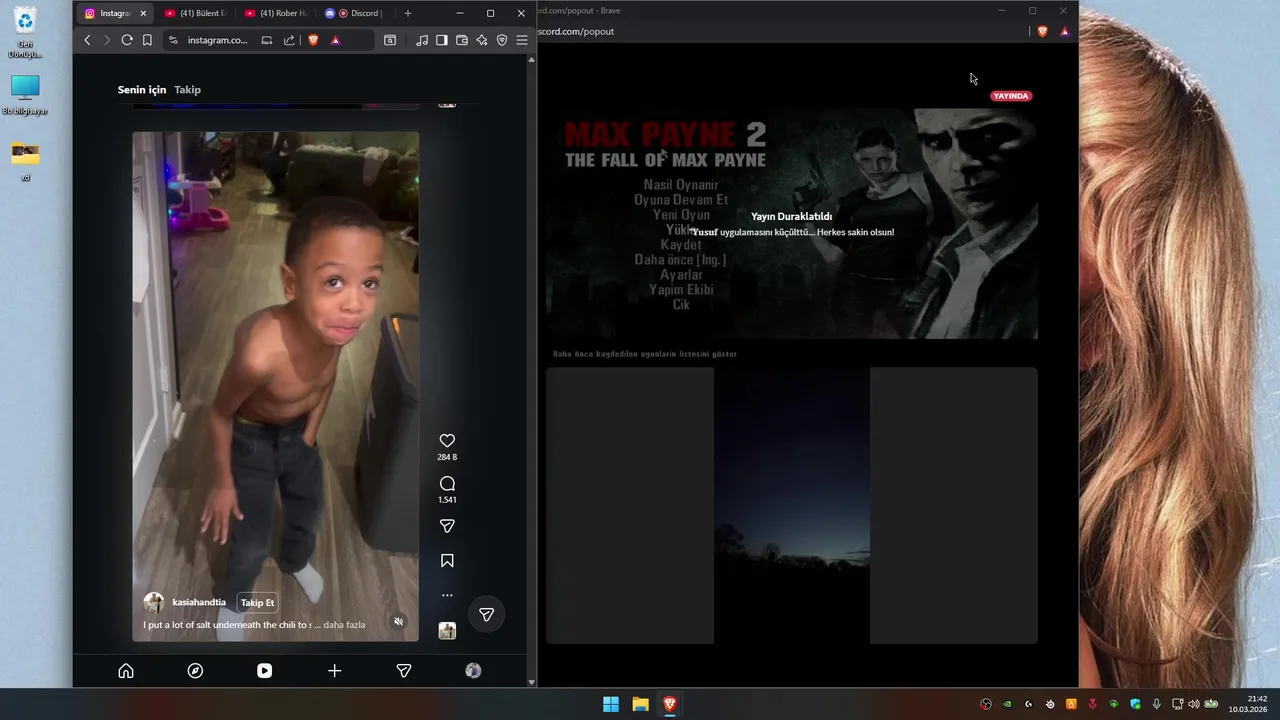Viewport: 1280px width, 720px height.
Task: Click the YAYINDA live badge
Action: click(x=1010, y=96)
